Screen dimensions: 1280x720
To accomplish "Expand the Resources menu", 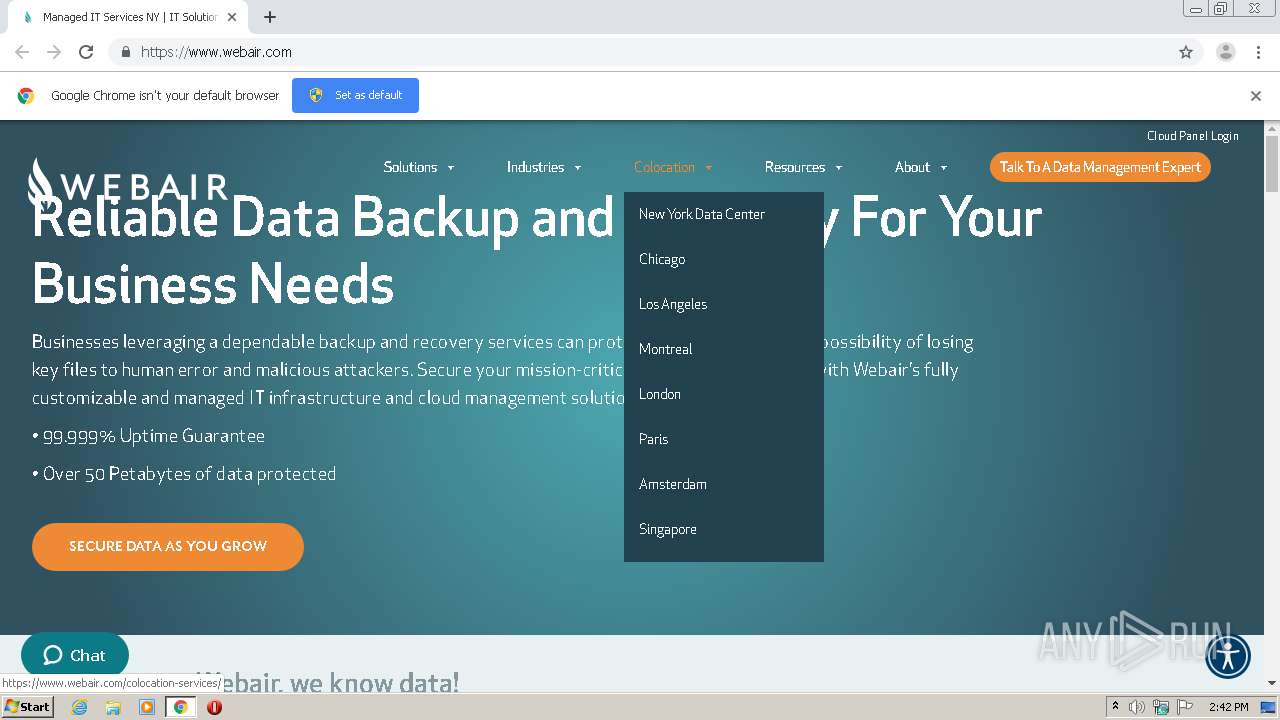I will pyautogui.click(x=803, y=167).
